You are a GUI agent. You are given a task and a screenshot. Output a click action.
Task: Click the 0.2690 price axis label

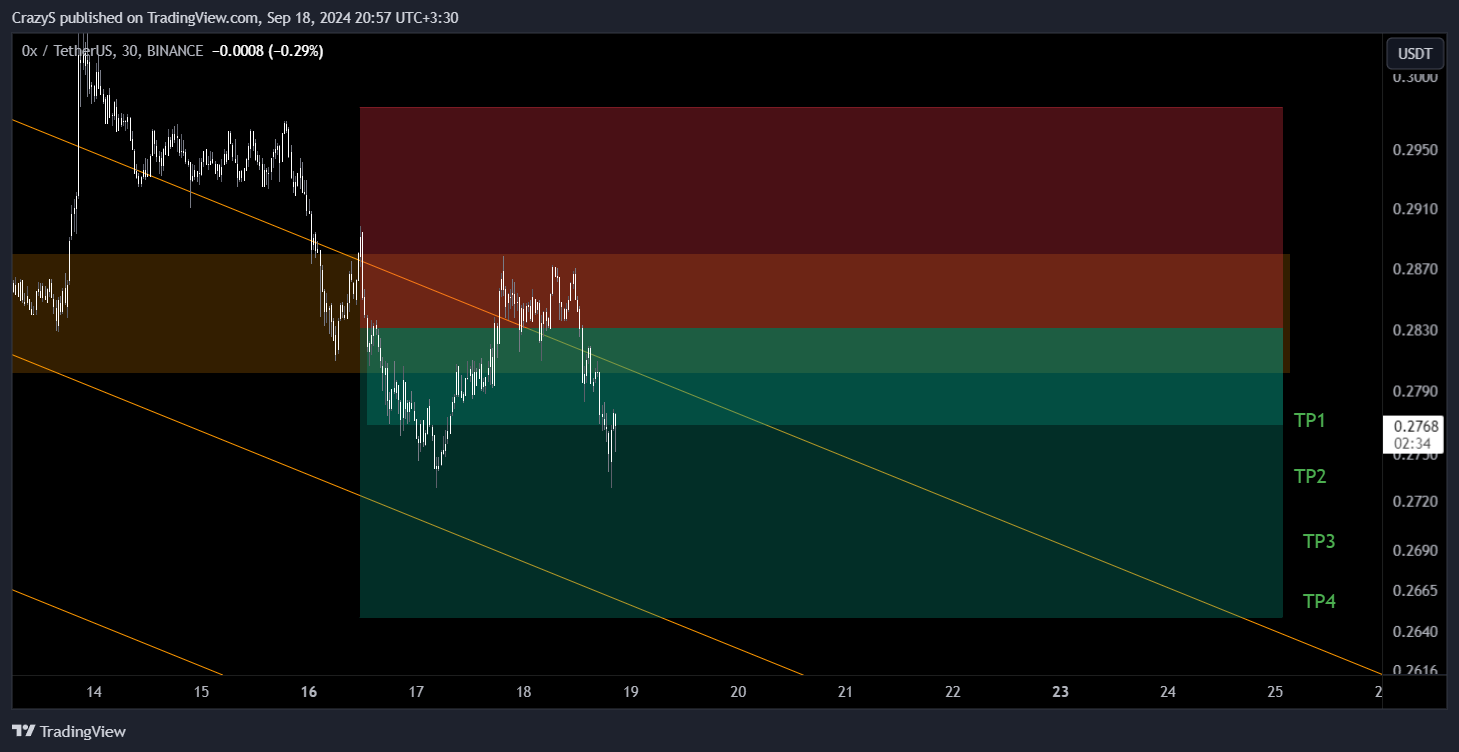tap(1415, 551)
